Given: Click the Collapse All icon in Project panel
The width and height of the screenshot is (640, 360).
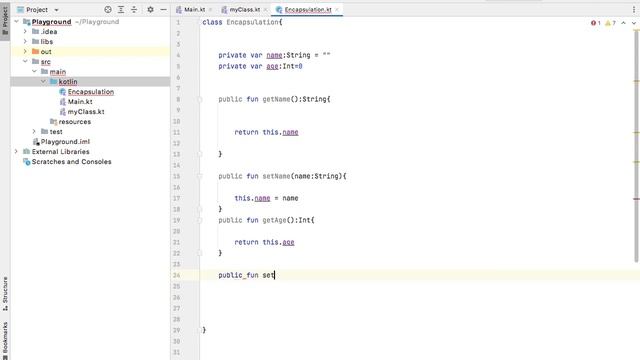Looking at the screenshot, I should click(134, 9).
